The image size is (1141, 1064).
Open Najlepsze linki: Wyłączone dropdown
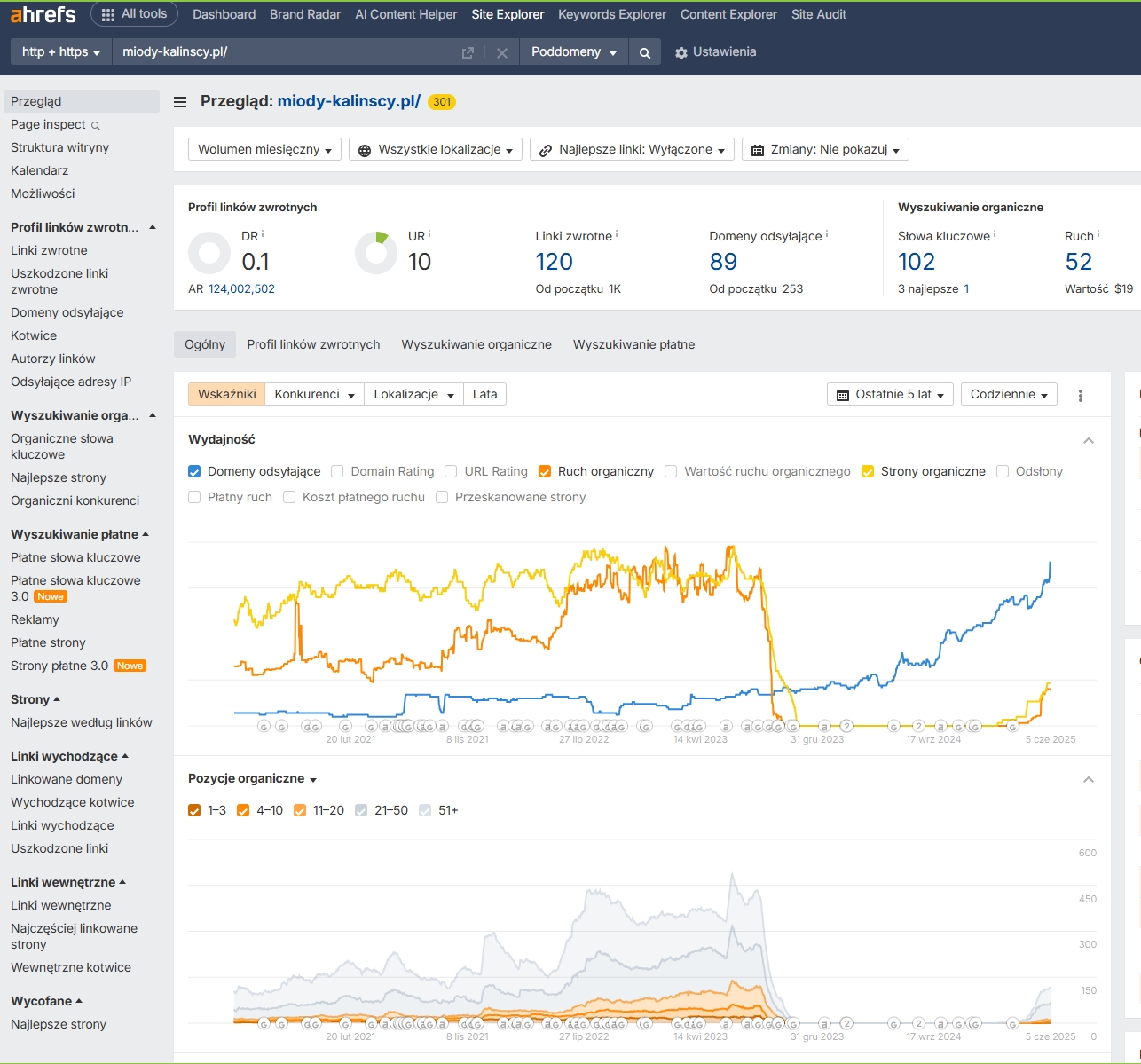(632, 150)
